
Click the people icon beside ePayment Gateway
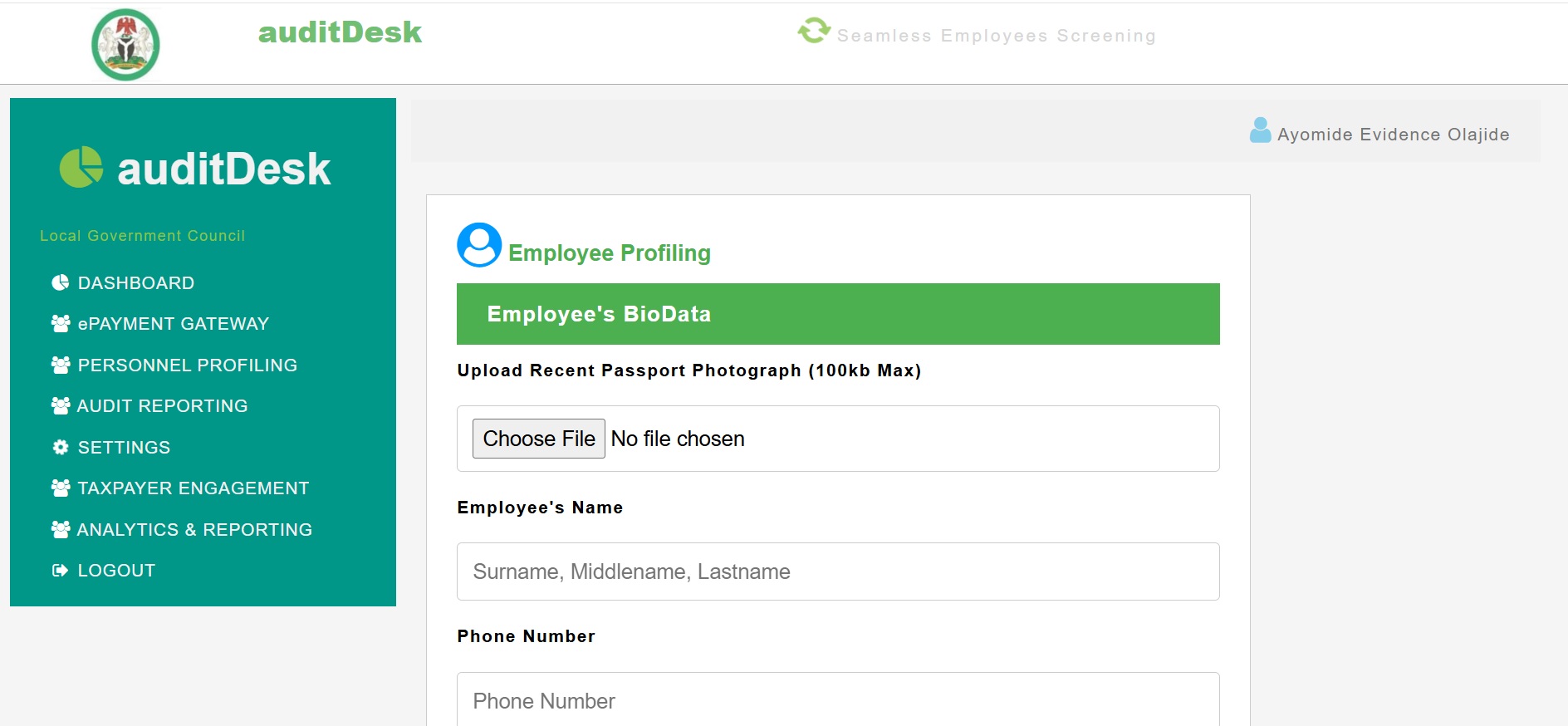(61, 323)
